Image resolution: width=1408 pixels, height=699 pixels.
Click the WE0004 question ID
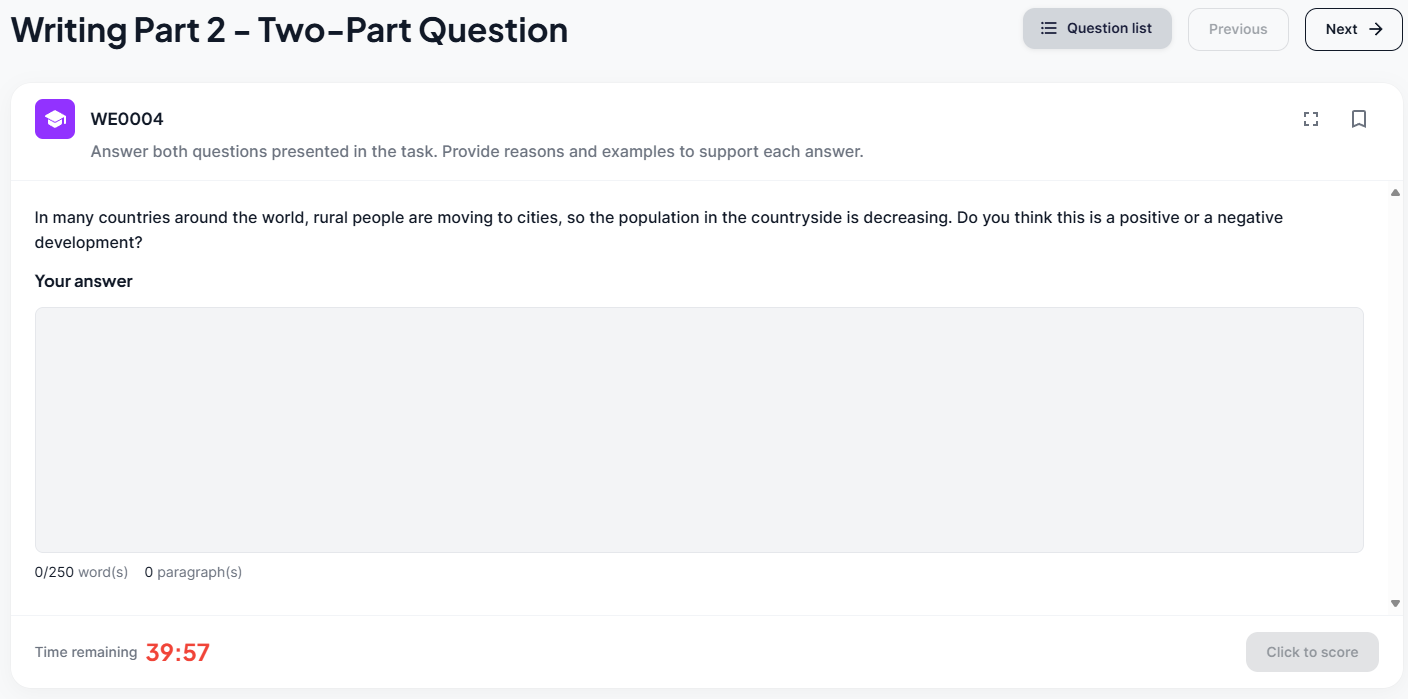[127, 119]
